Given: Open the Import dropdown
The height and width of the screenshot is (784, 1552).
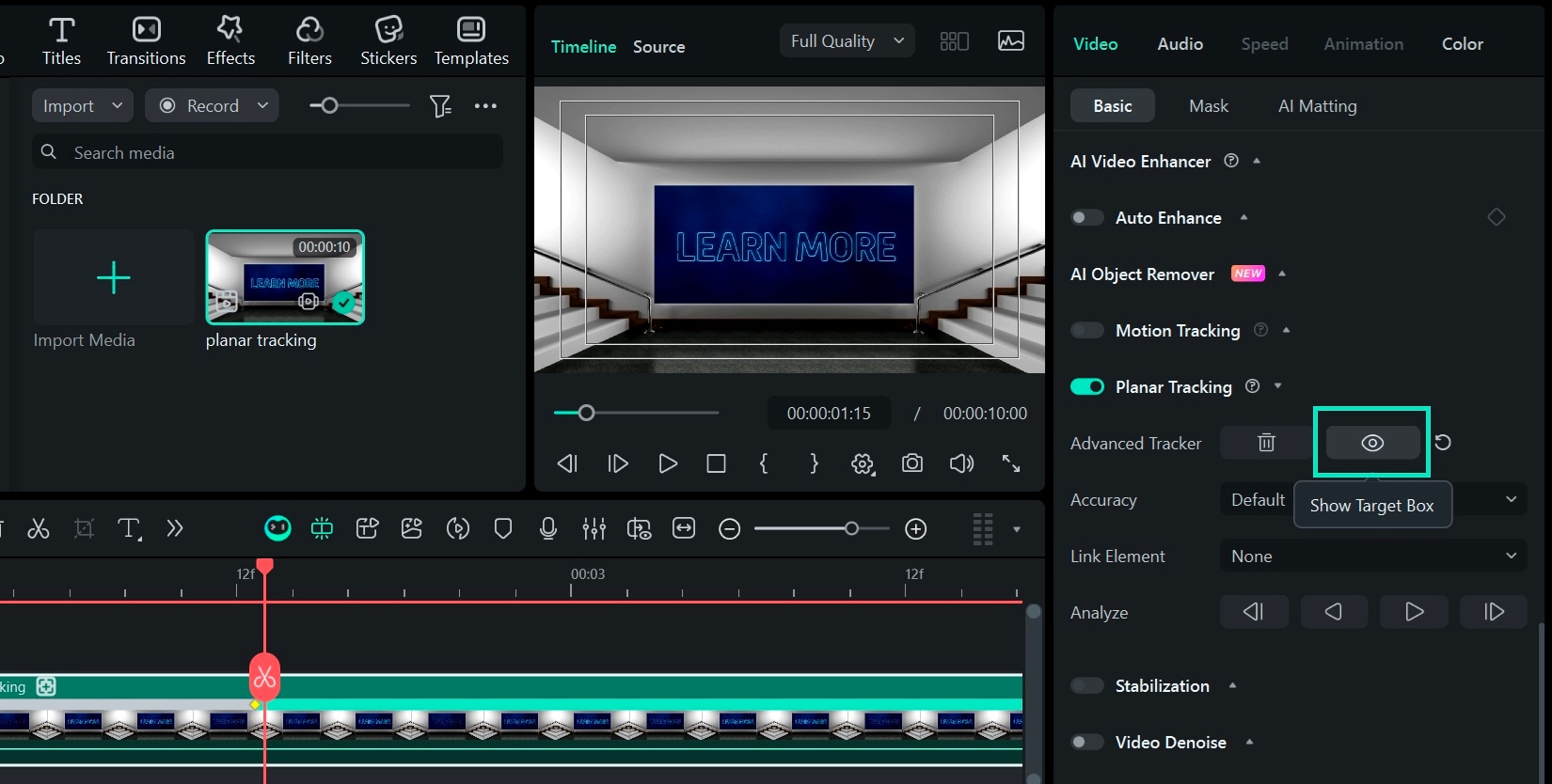Looking at the screenshot, I should (x=83, y=105).
